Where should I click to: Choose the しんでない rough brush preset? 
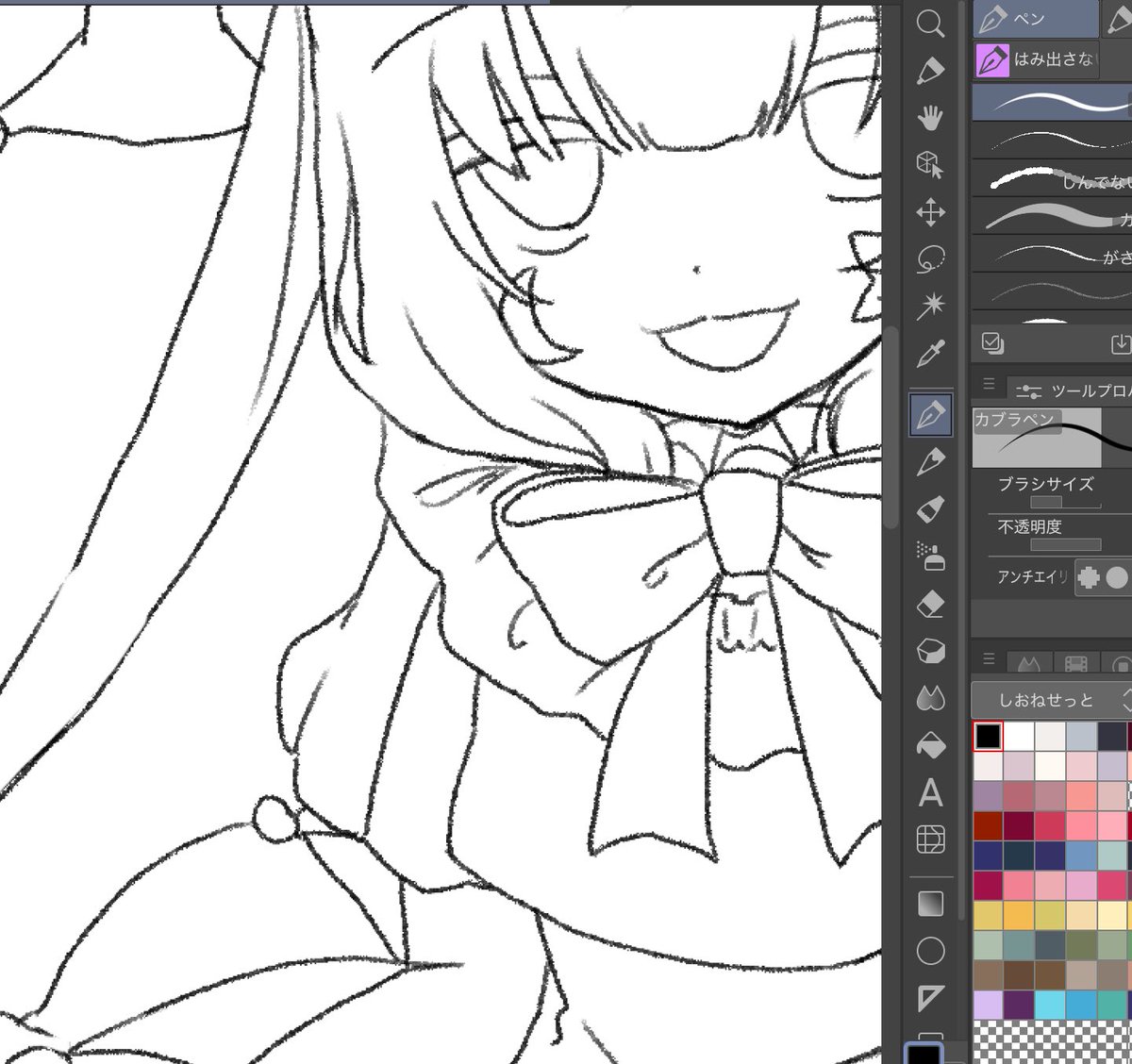pos(1052,178)
